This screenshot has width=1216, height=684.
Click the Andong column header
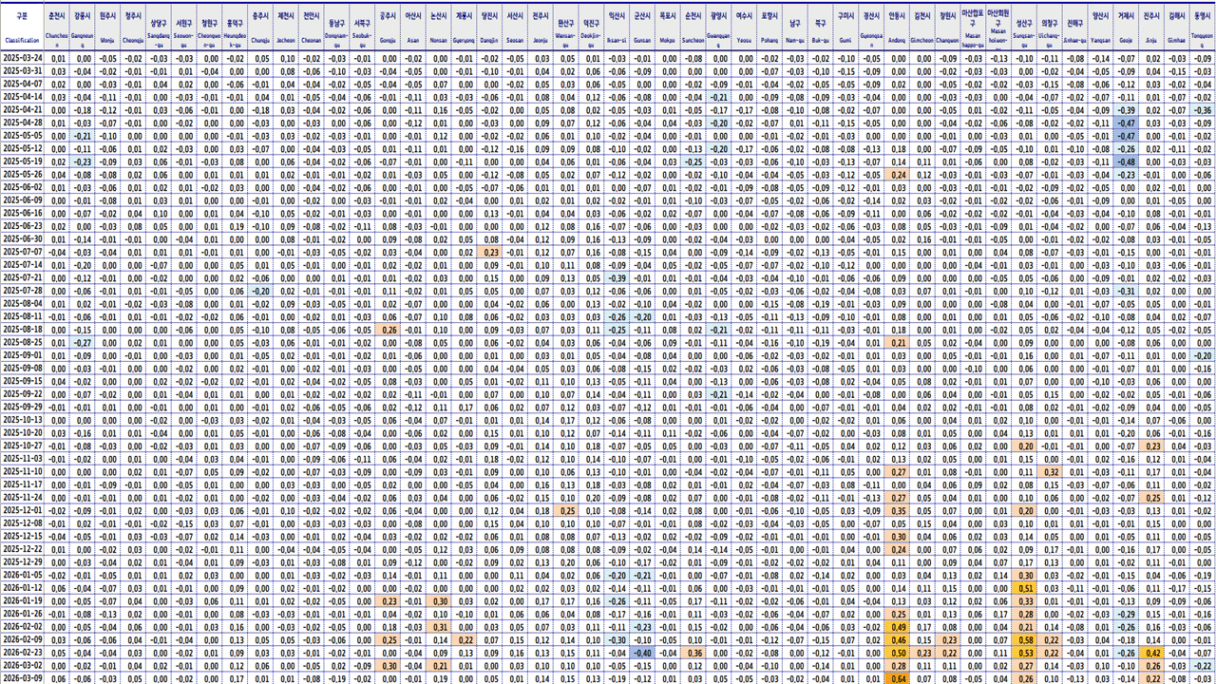pyautogui.click(x=897, y=28)
